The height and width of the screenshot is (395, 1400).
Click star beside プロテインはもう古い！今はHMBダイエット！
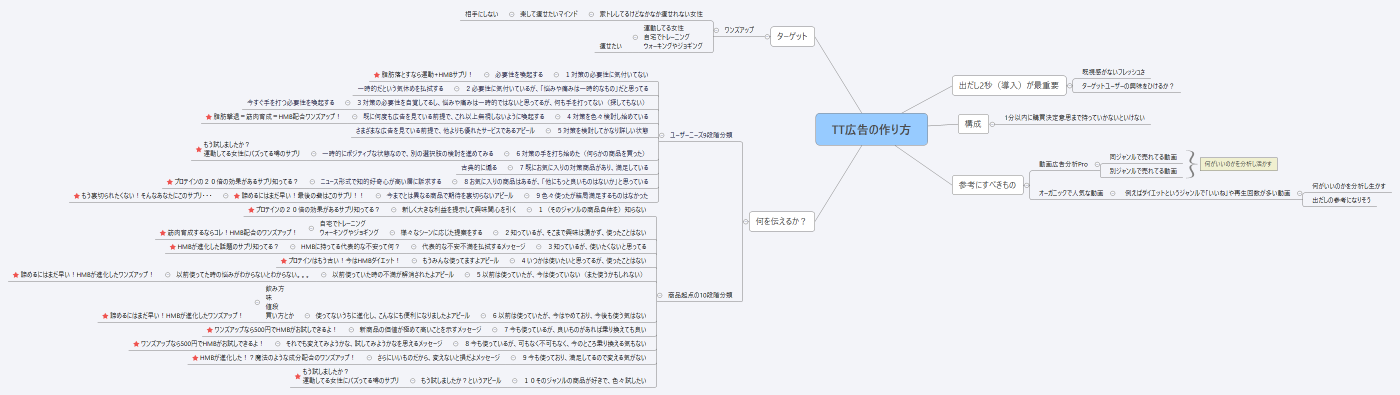283,260
